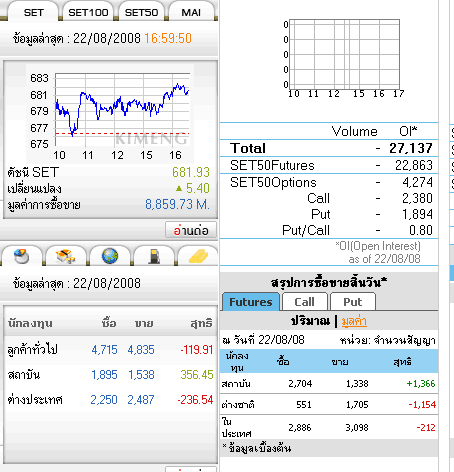Click the orange มูลค่า link
454x472 pixels.
[354, 321]
